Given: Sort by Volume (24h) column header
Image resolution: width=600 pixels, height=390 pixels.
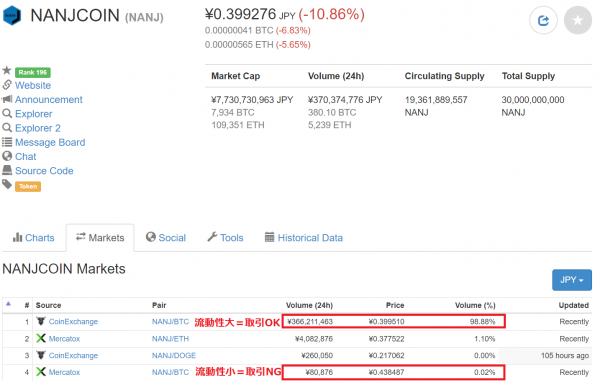Looking at the screenshot, I should [310, 305].
